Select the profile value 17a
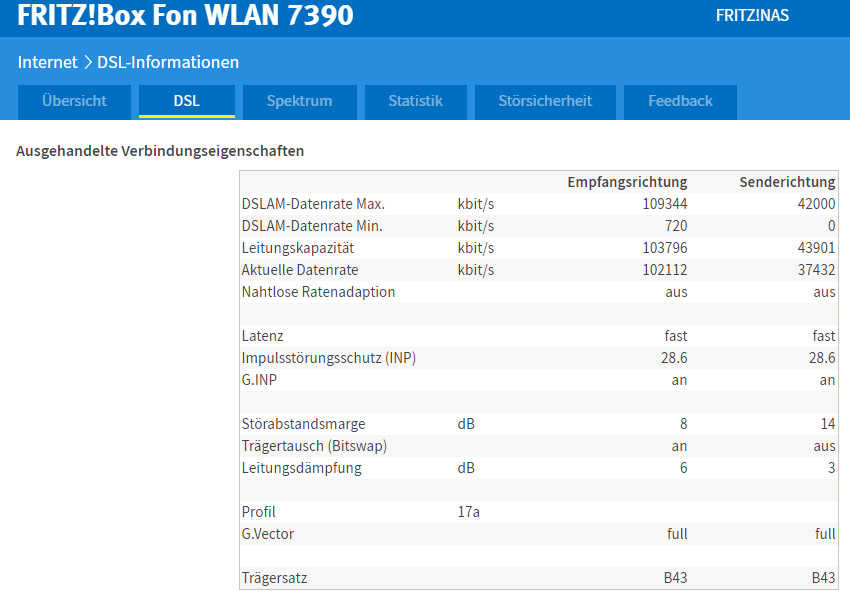Viewport: 850px width, 599px height. tap(468, 512)
